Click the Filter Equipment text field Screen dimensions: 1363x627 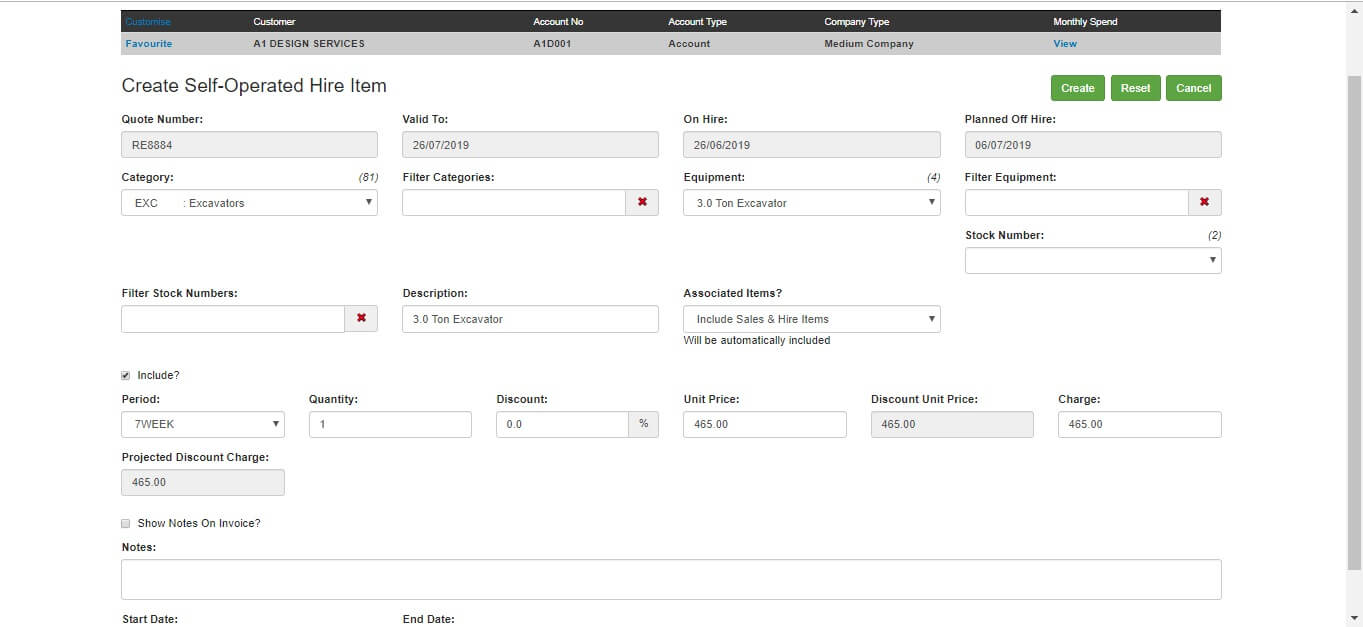1076,203
